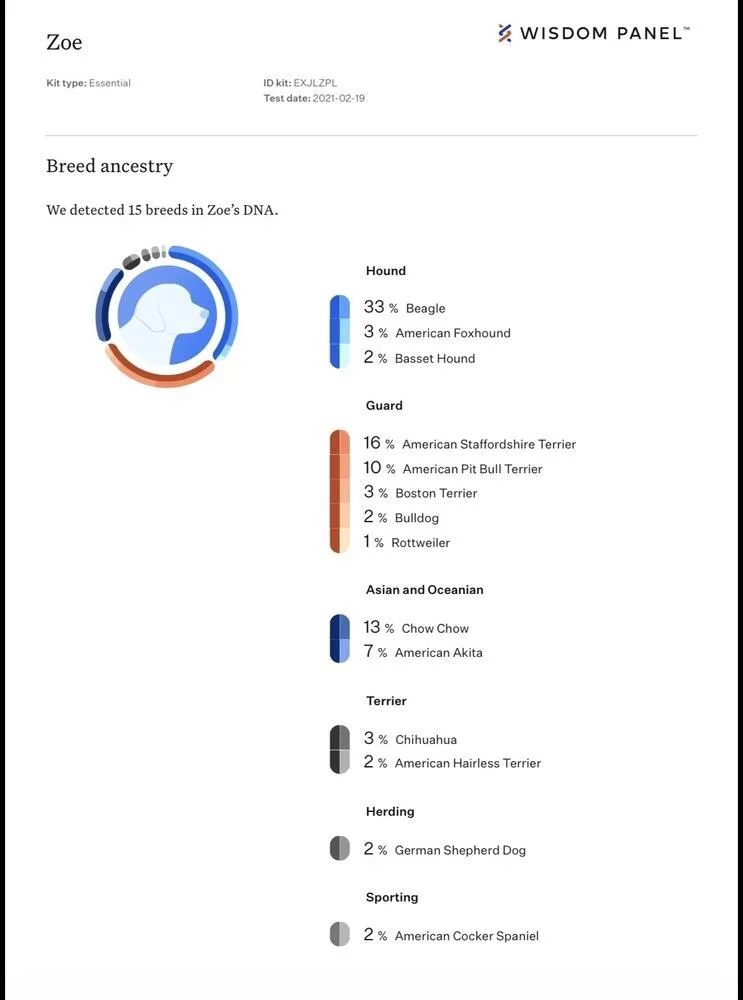Click the dog name Zoe title
Screen dimensions: 743x1000
64,42
